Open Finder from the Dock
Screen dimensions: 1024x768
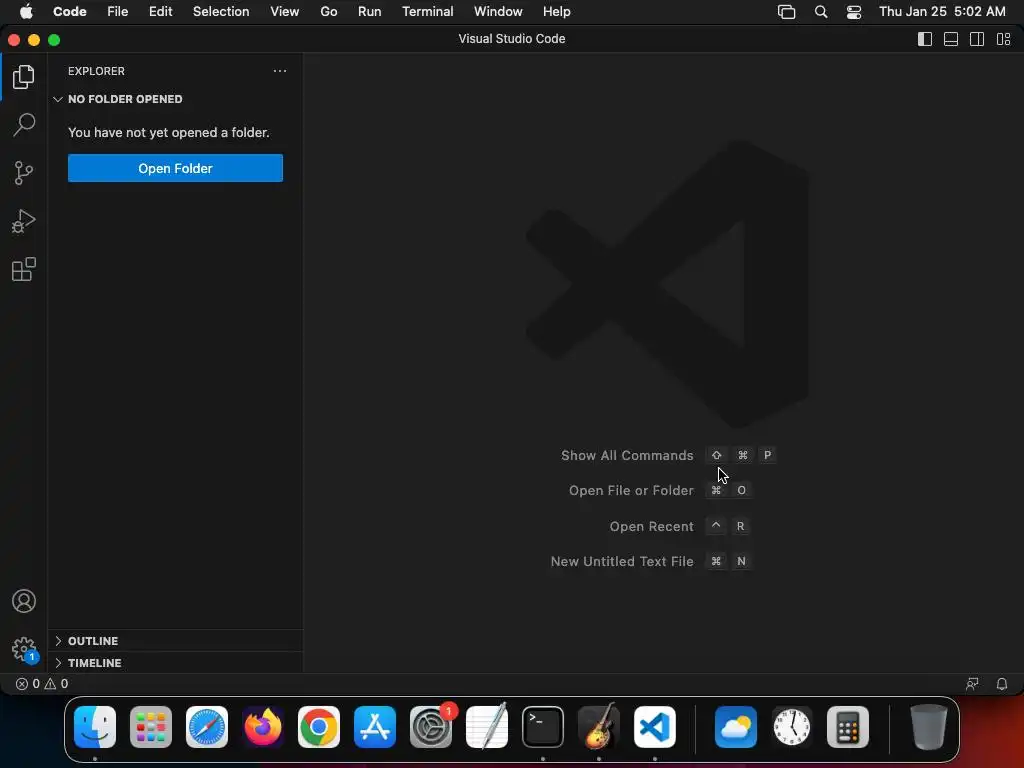click(x=95, y=727)
